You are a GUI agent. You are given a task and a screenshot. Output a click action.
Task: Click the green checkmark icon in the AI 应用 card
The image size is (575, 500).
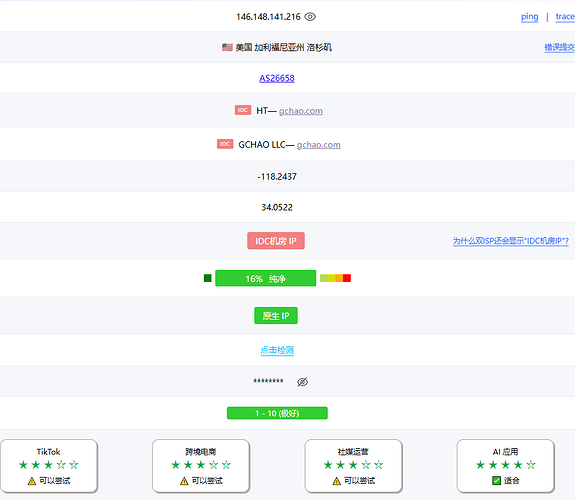(497, 481)
